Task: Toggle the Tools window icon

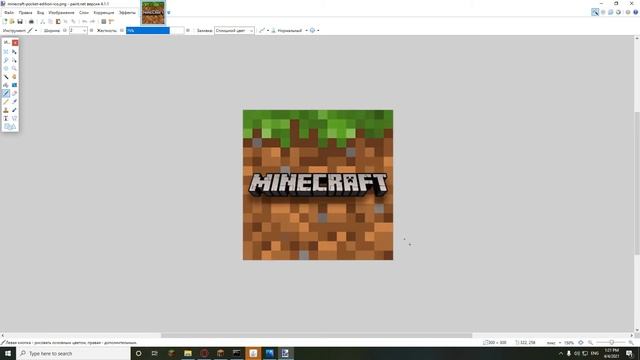Action: (x=595, y=13)
